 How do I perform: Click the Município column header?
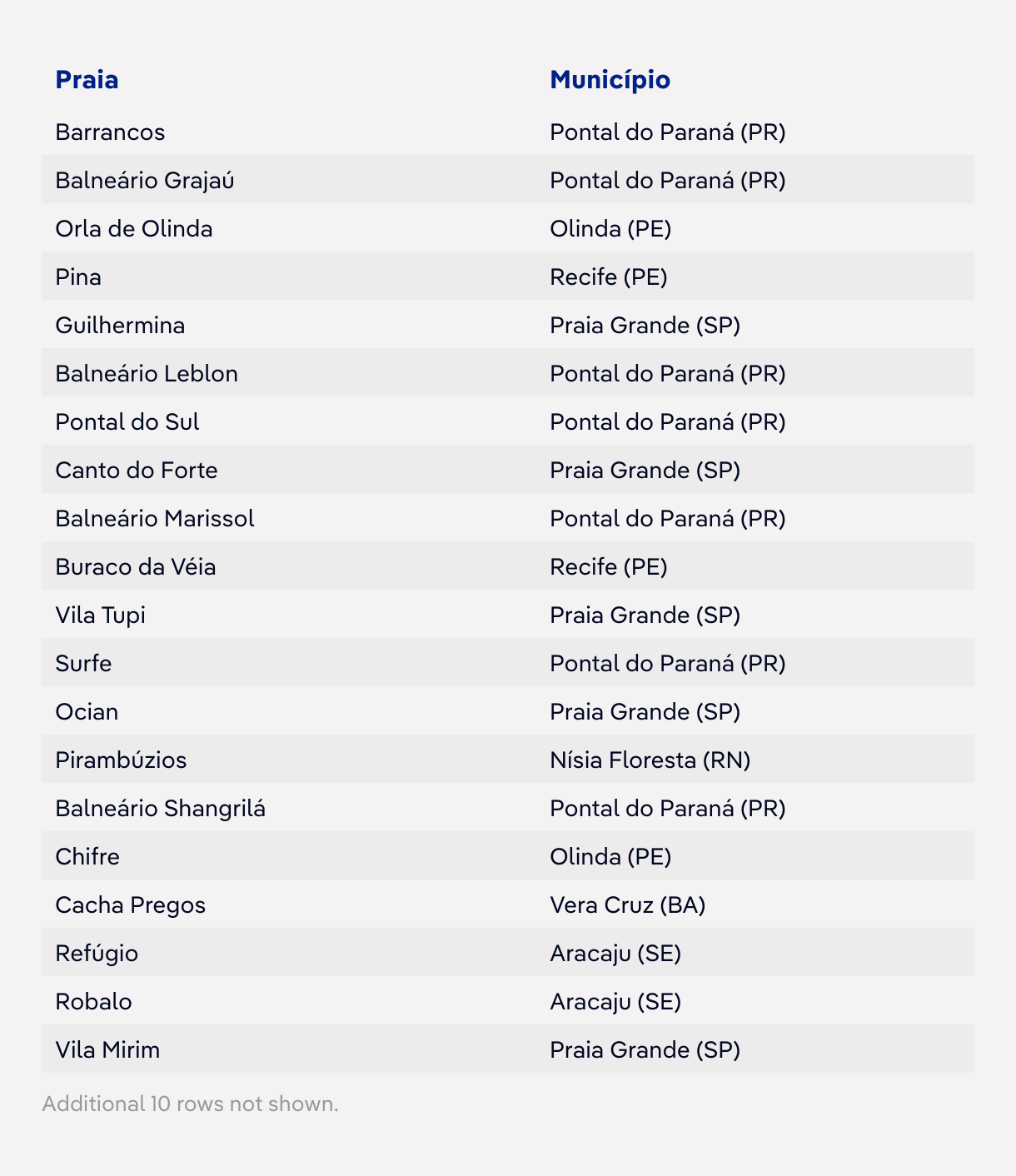pos(610,80)
